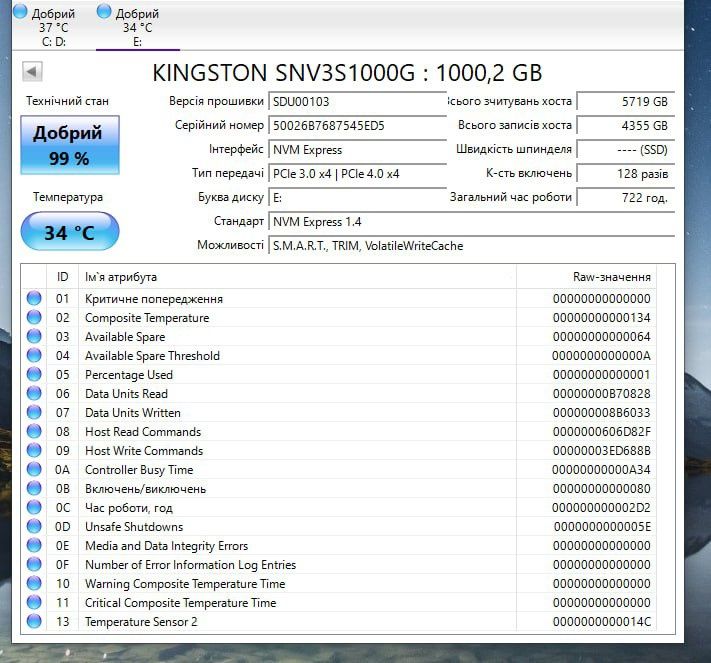
Task: Click status icon of Controller Busy Time row
Action: [34, 469]
